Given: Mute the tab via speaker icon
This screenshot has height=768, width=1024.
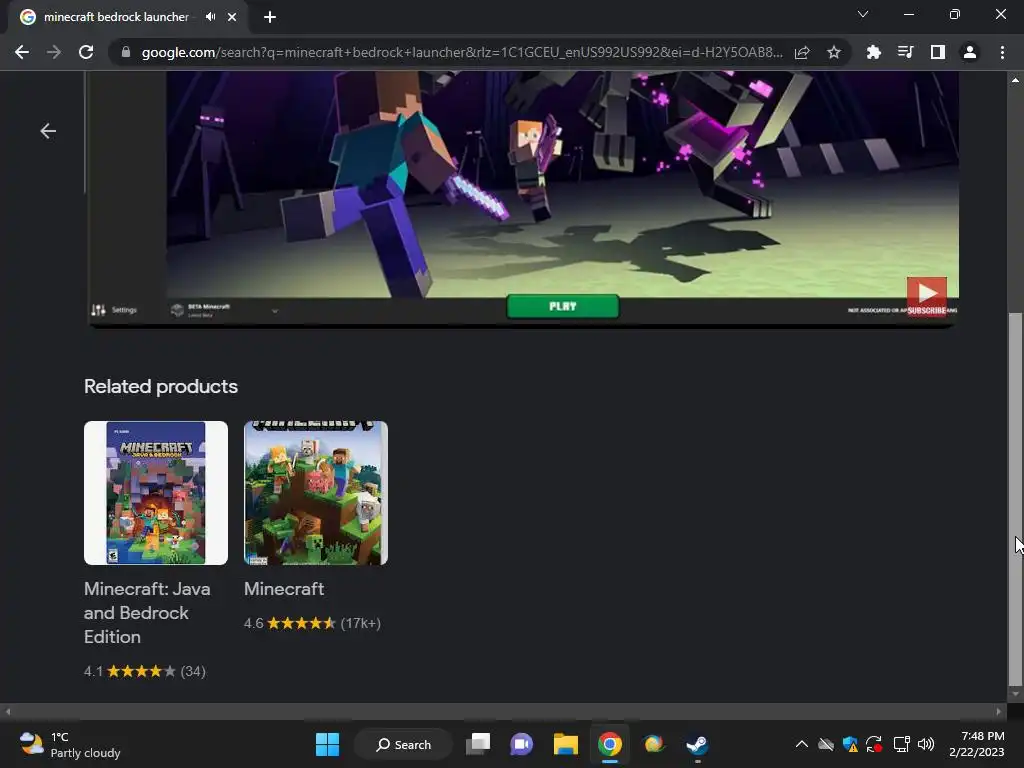Looking at the screenshot, I should point(210,17).
